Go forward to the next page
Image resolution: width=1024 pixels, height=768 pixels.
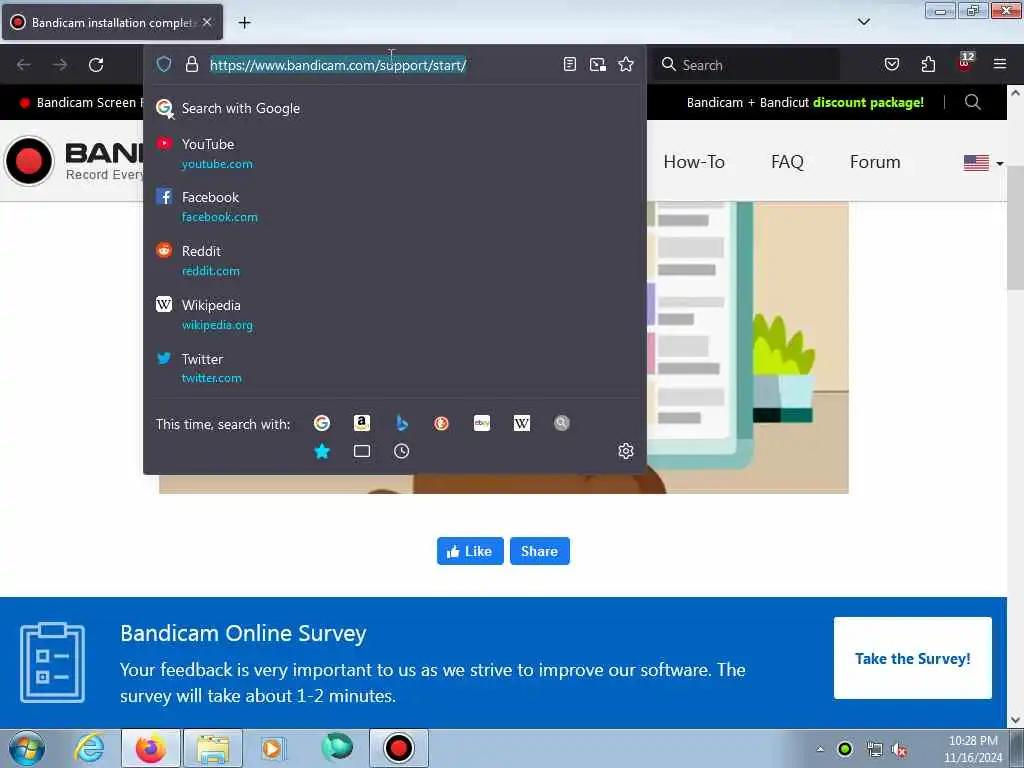60,65
